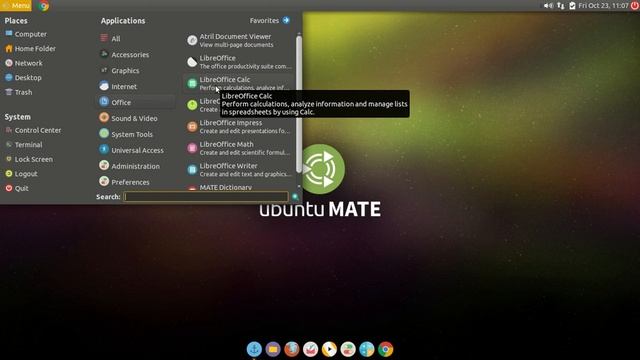Switch to Favorites view
This screenshot has width=640, height=360.
(270, 20)
